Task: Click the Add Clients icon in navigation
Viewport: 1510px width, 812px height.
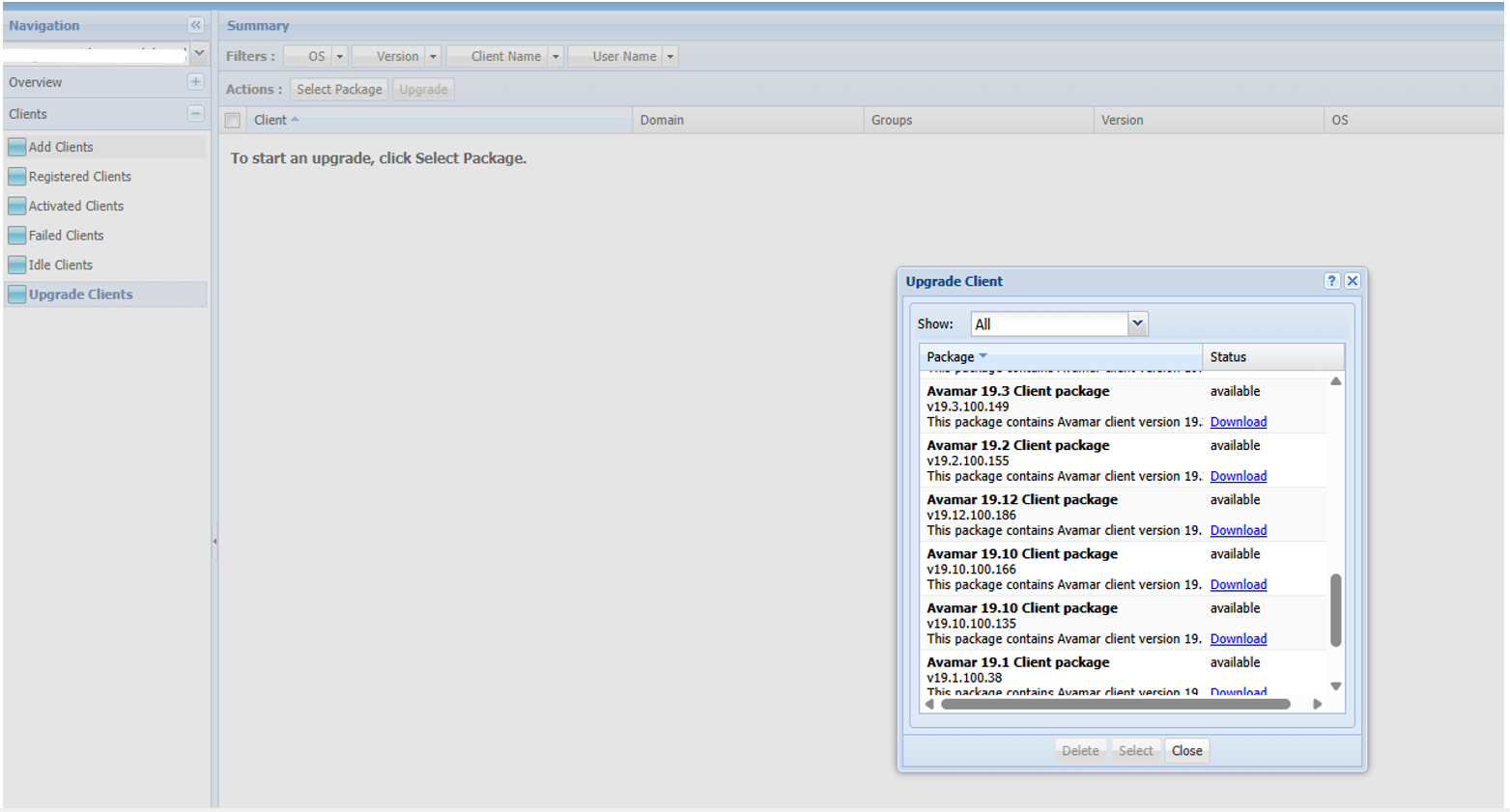Action: tap(16, 147)
